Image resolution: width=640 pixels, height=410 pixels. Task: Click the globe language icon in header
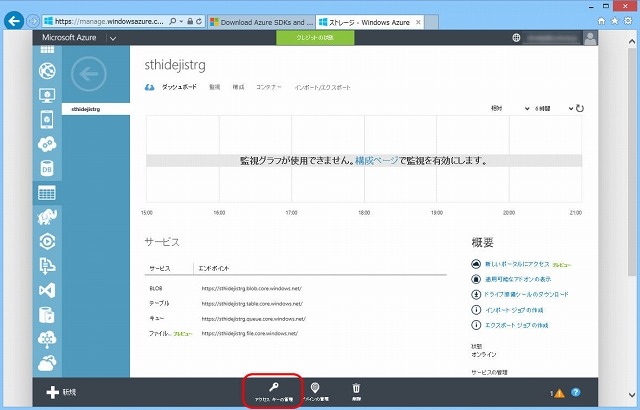[516, 38]
